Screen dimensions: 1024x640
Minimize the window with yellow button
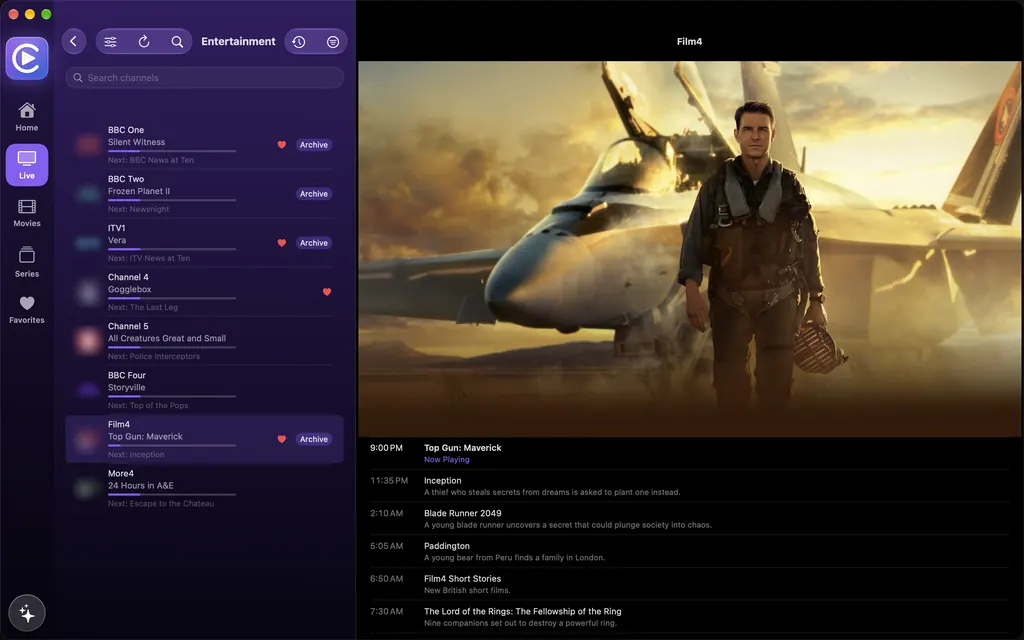click(x=29, y=14)
